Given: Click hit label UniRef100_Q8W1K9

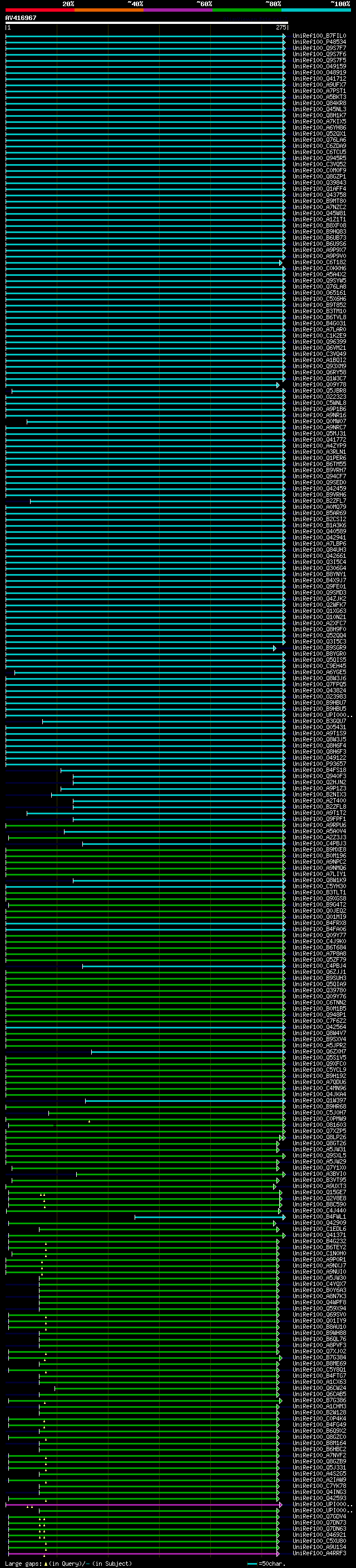Looking at the screenshot, I should [x=319, y=880].
